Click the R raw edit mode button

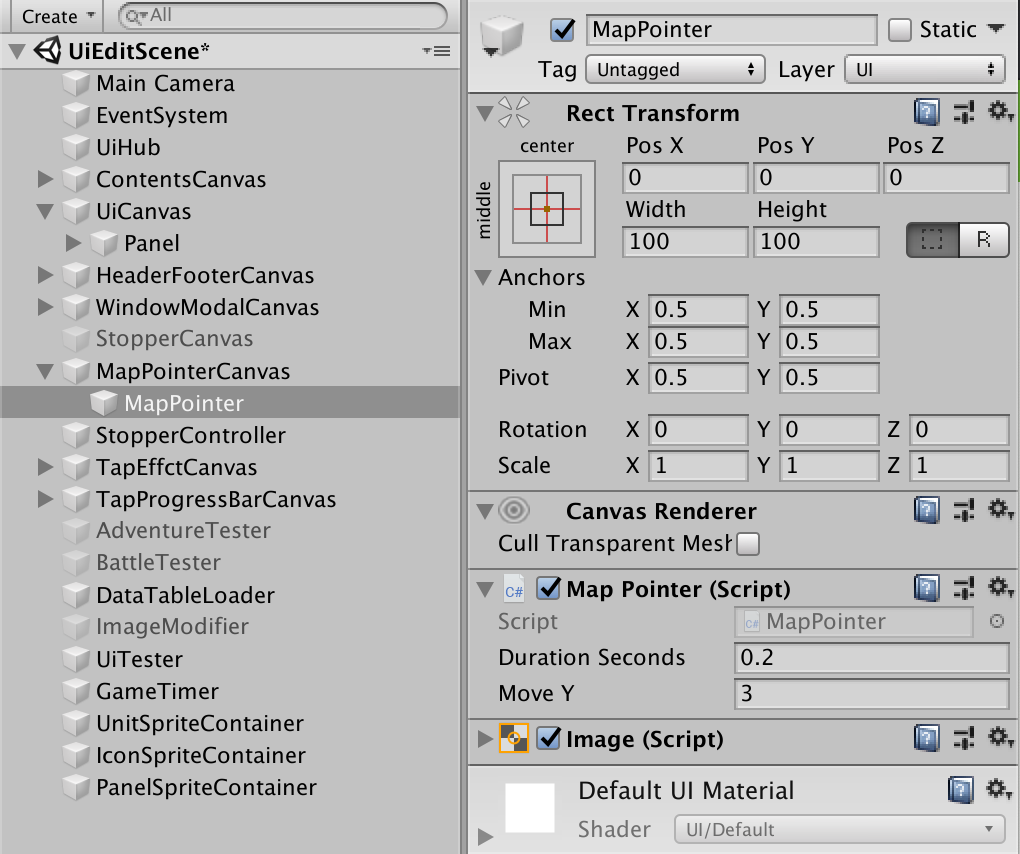click(x=985, y=240)
